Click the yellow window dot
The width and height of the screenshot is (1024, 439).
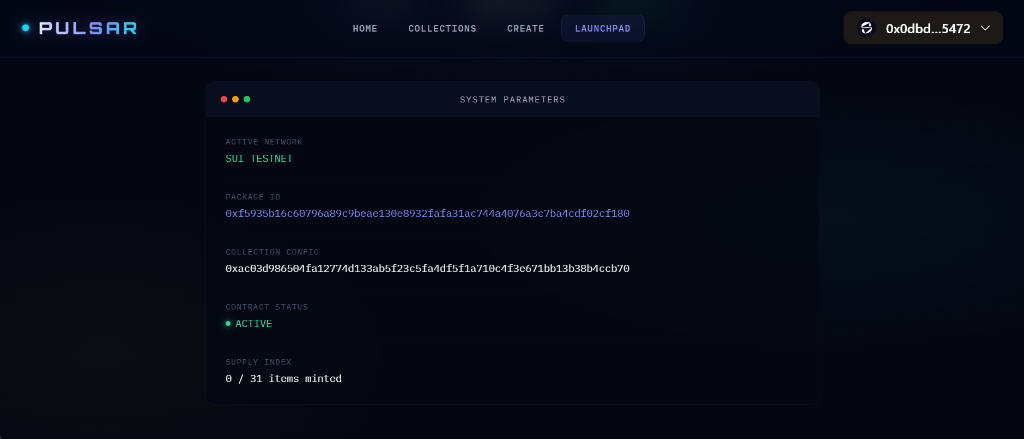pos(235,99)
